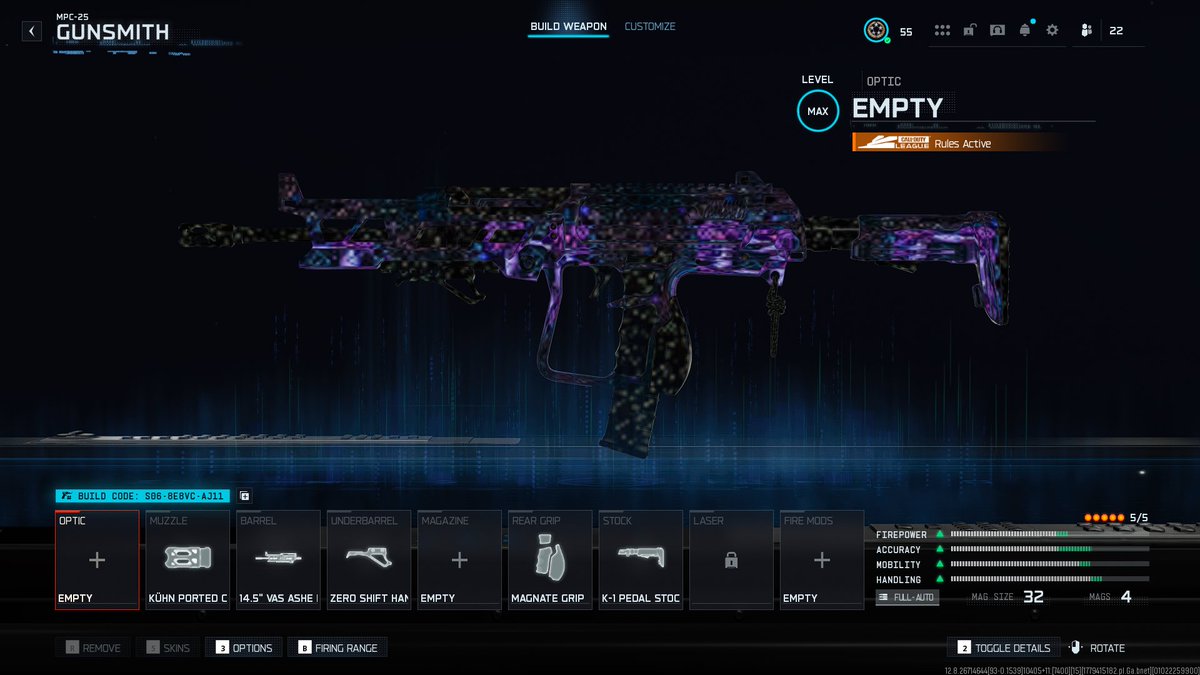Go to the Firing Range
This screenshot has width=1200, height=675.
338,648
